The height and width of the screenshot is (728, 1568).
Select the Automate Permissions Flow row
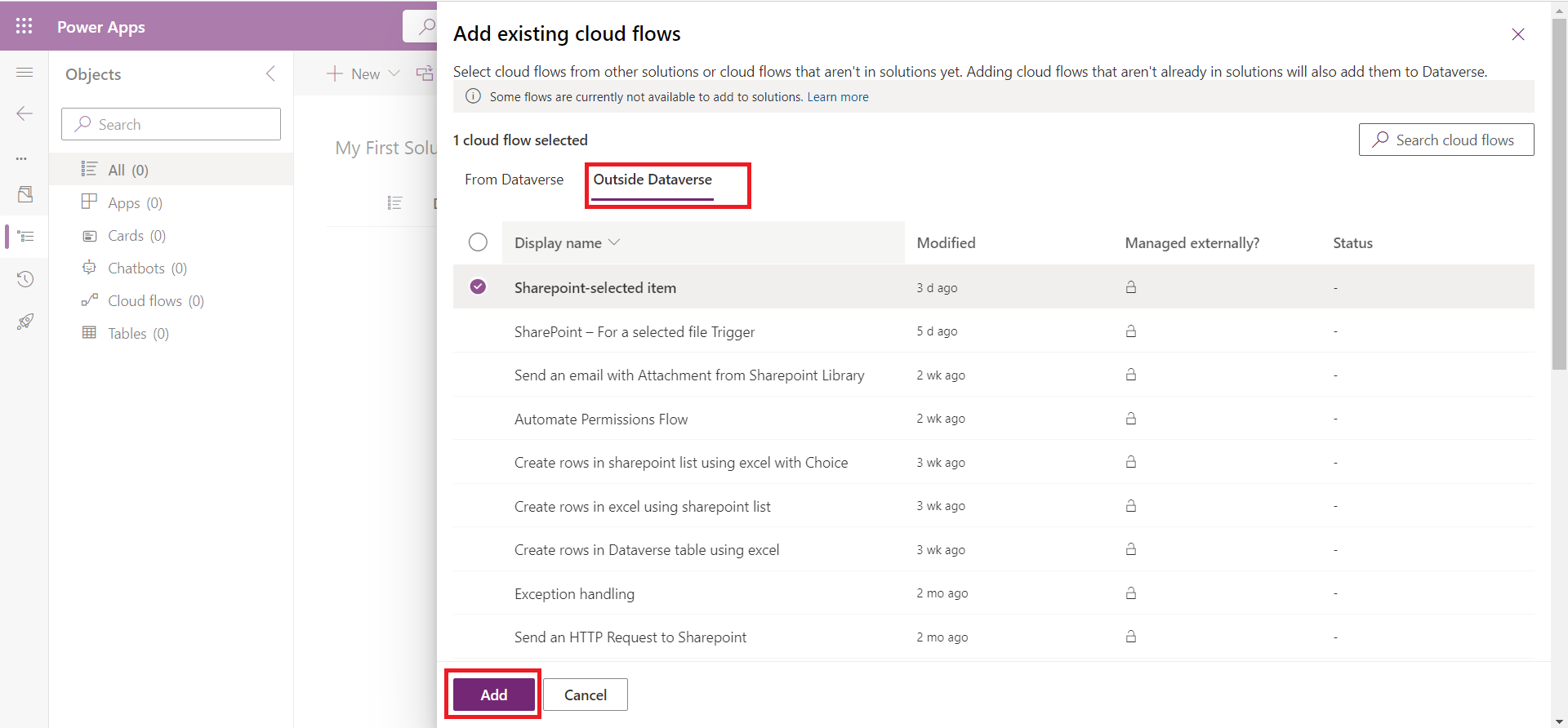point(601,419)
